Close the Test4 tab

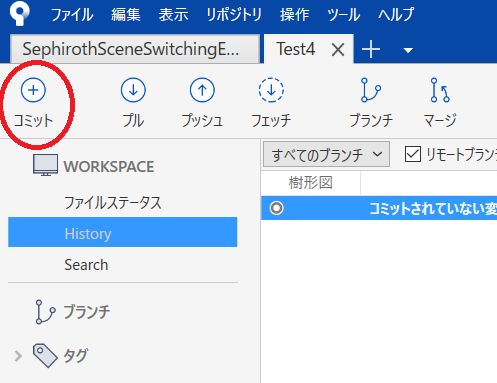pos(338,50)
